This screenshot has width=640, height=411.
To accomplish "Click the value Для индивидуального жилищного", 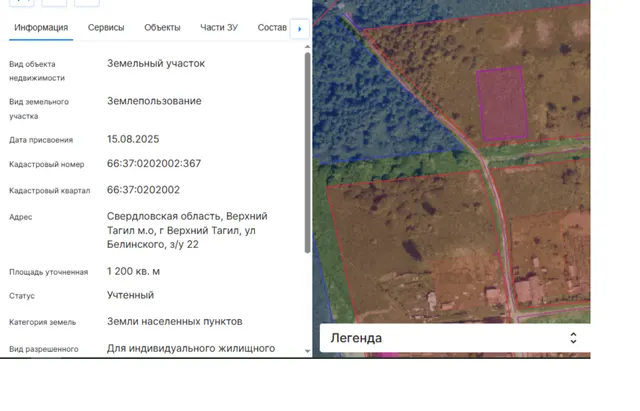I will coord(191,349).
